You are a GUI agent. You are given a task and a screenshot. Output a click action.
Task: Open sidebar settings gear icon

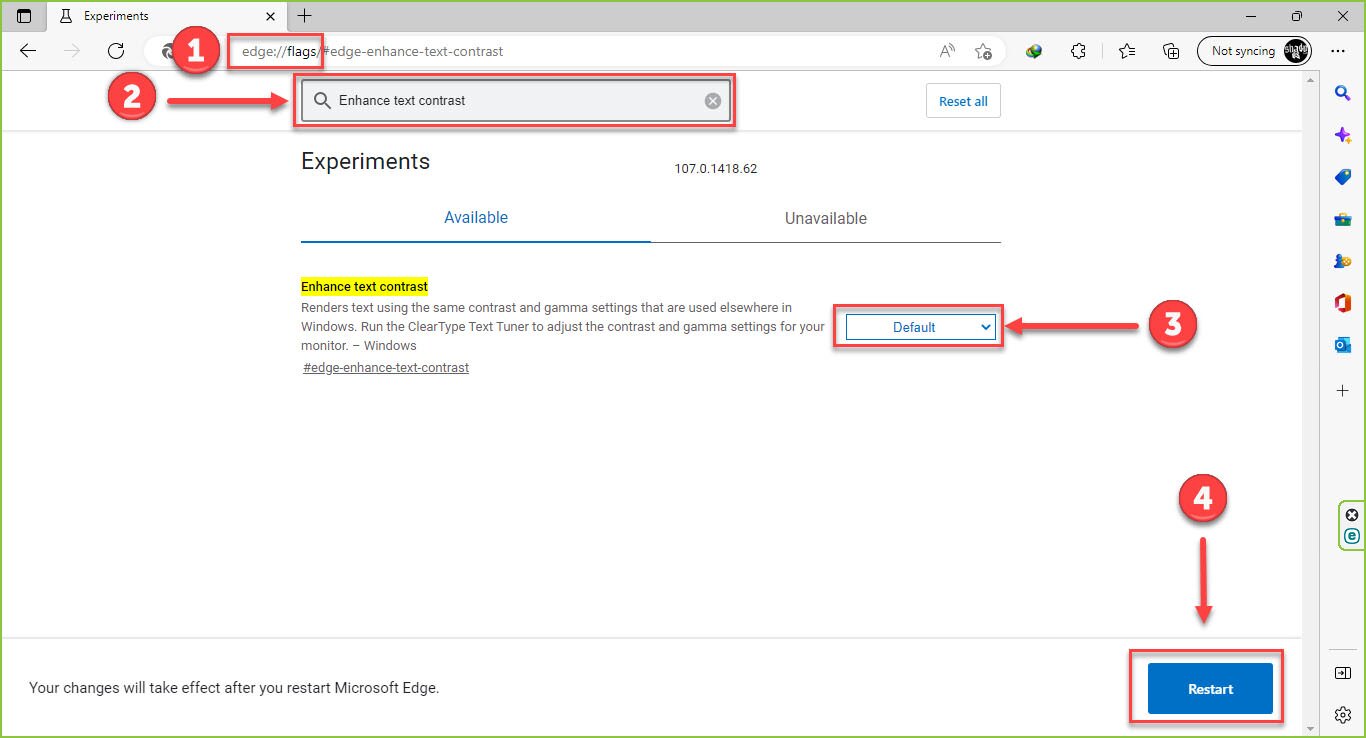pos(1343,714)
